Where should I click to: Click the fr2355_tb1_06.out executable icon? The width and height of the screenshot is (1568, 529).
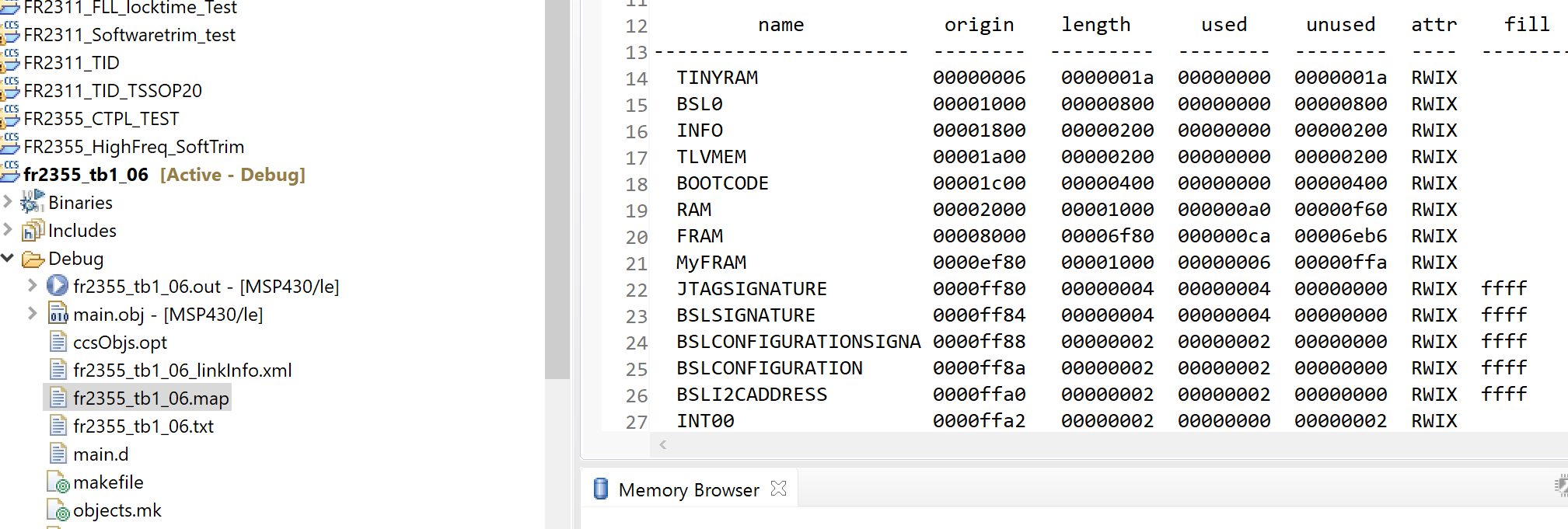(x=57, y=287)
